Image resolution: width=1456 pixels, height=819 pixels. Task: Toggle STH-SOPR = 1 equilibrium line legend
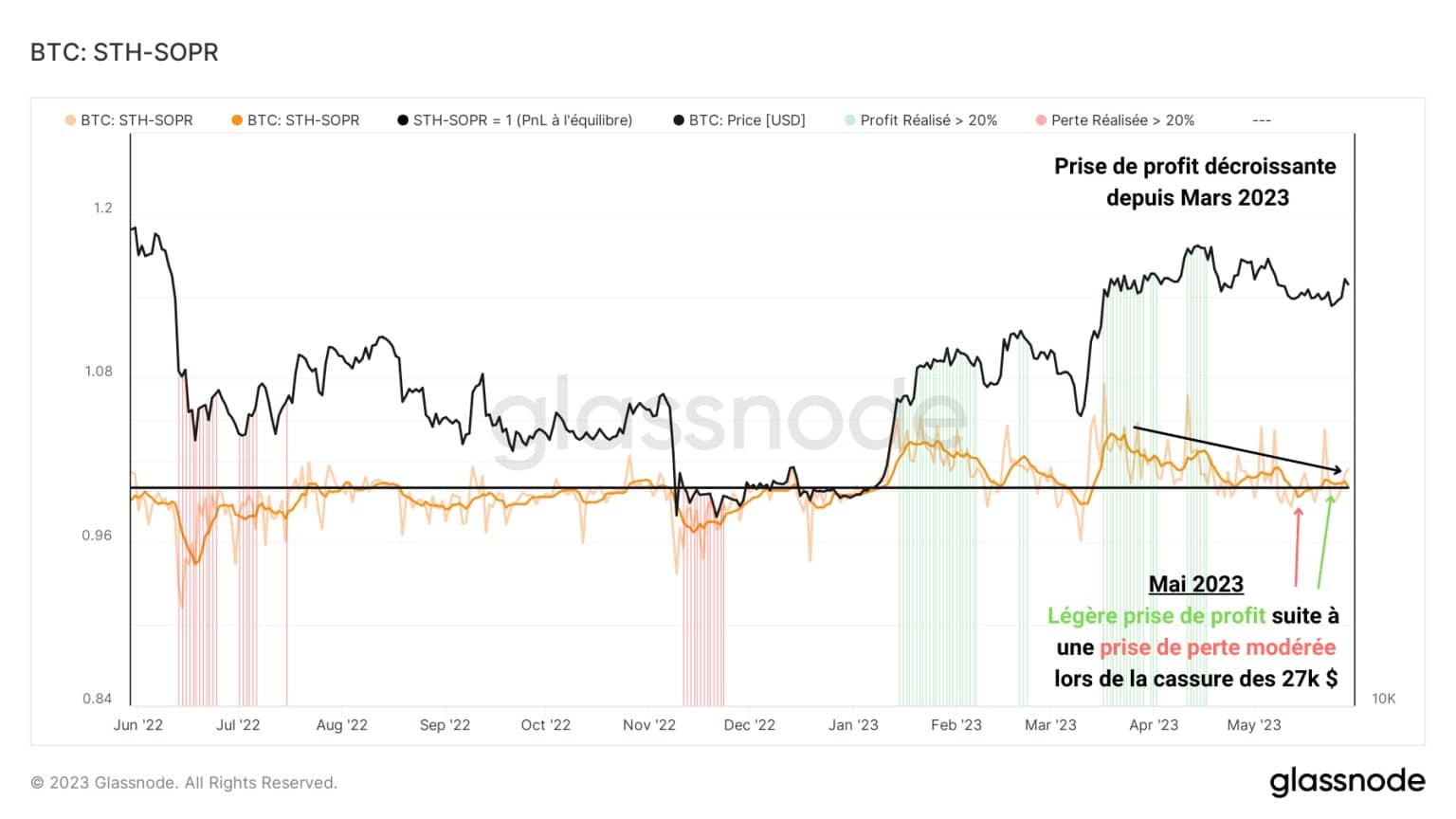pos(515,120)
